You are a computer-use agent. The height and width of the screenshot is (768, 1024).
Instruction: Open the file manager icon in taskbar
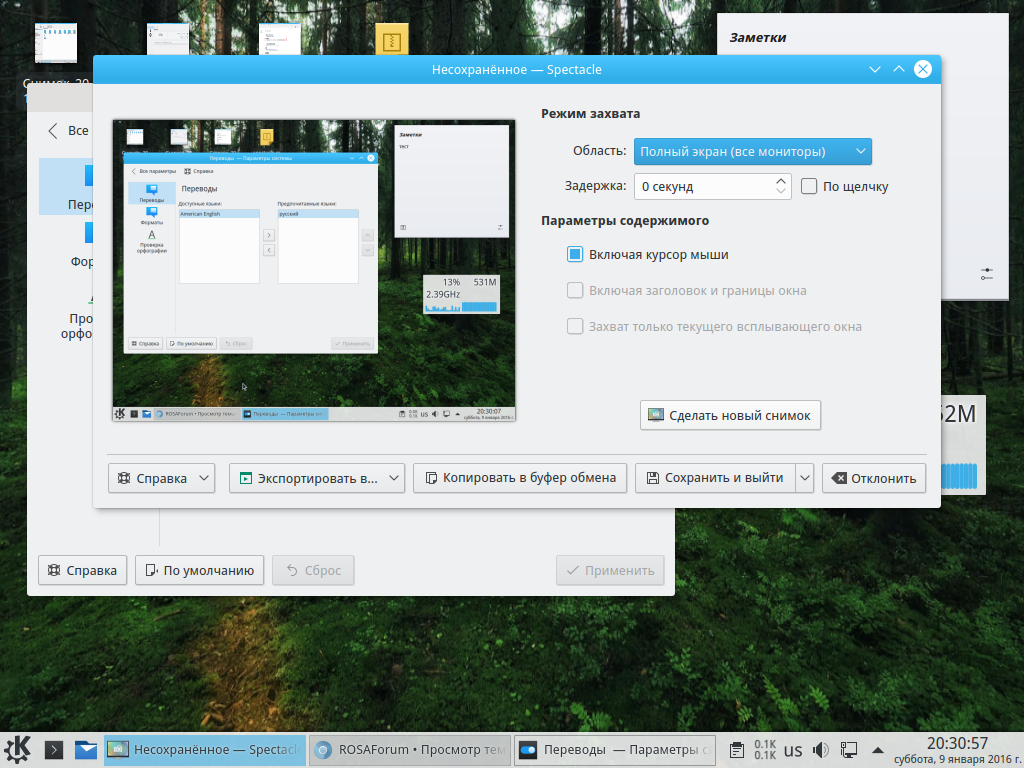(x=86, y=750)
